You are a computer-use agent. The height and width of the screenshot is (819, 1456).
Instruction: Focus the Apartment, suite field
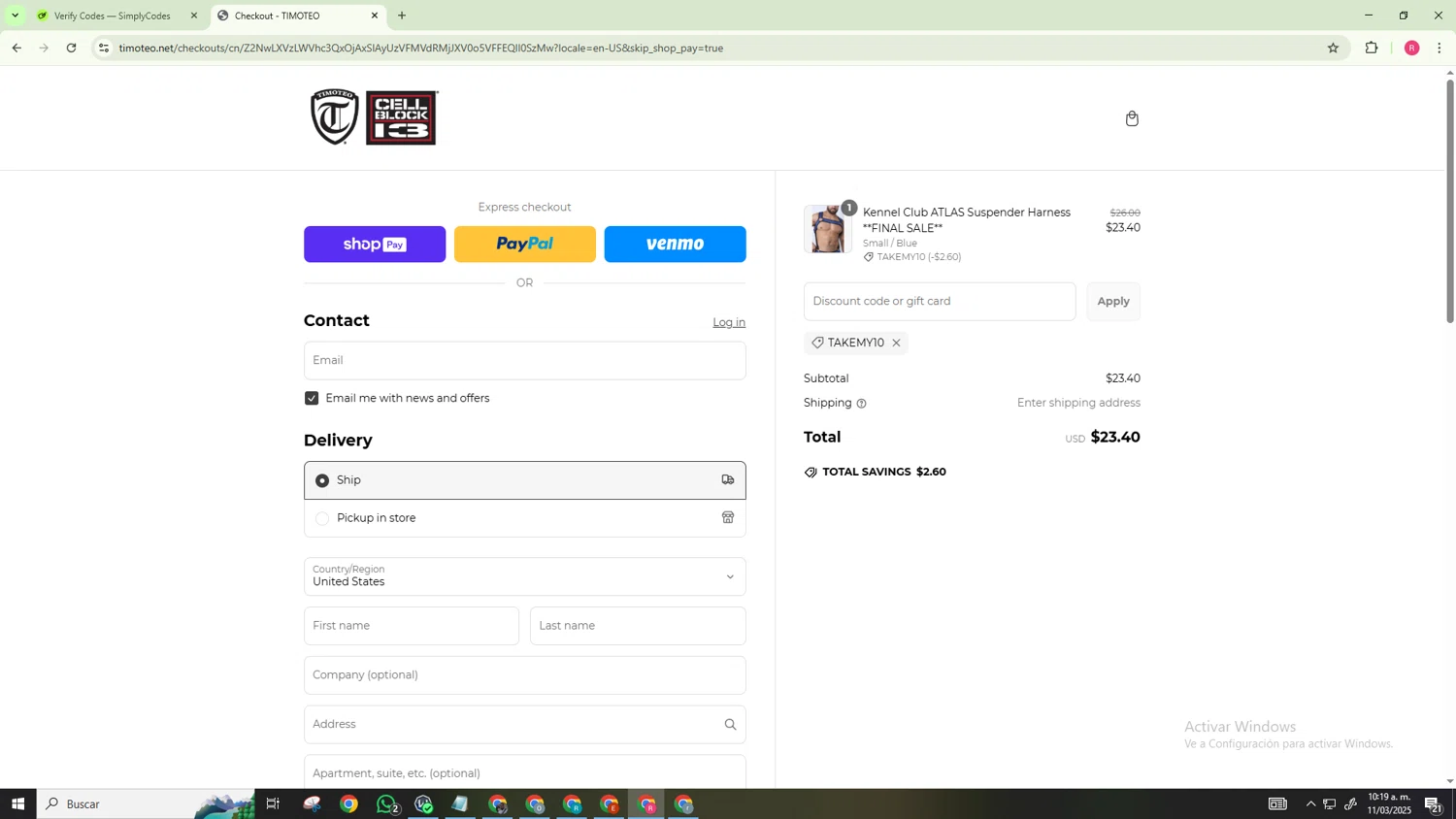pyautogui.click(x=524, y=772)
